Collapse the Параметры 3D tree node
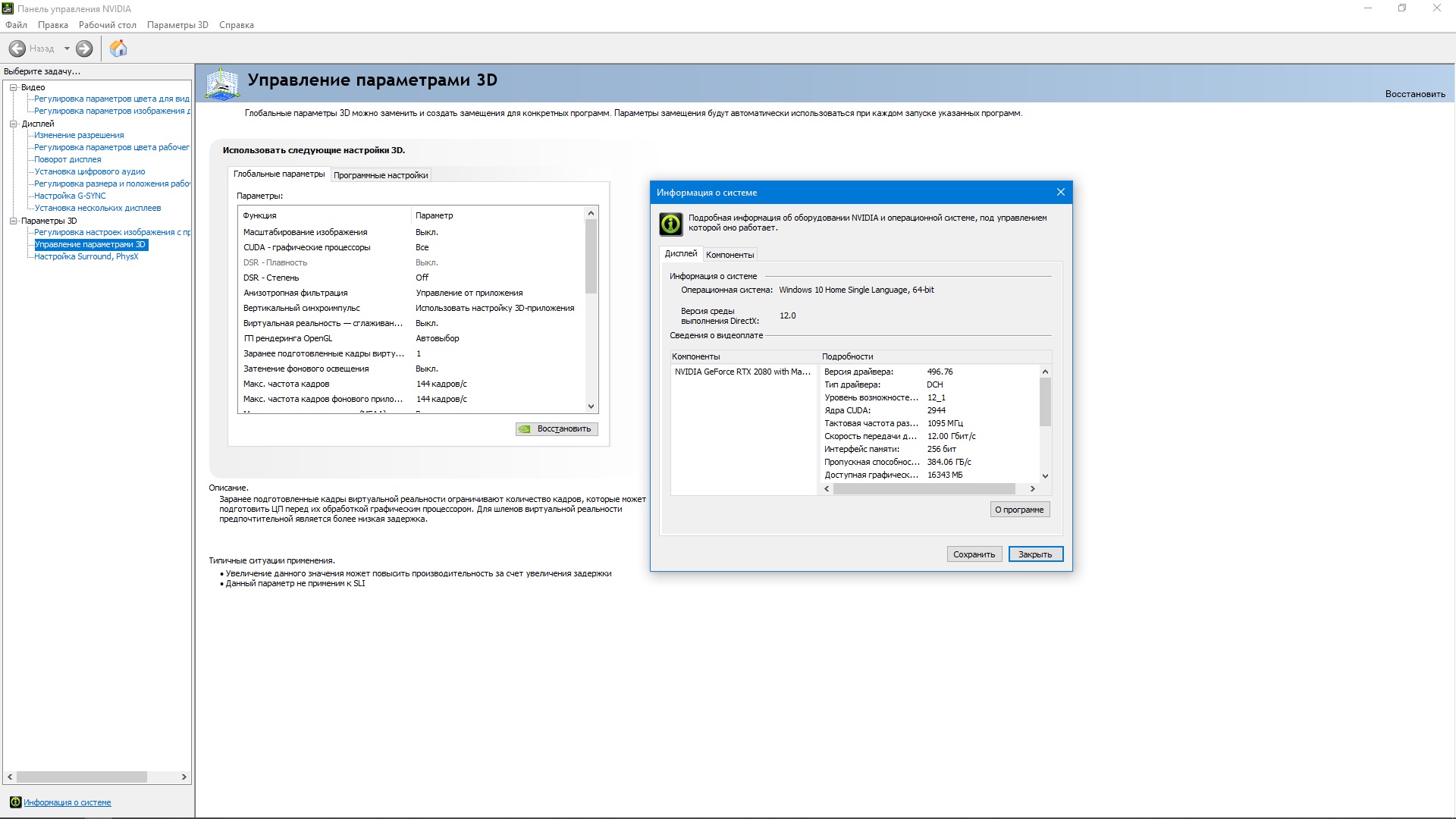Viewport: 1456px width, 819px height. [13, 221]
